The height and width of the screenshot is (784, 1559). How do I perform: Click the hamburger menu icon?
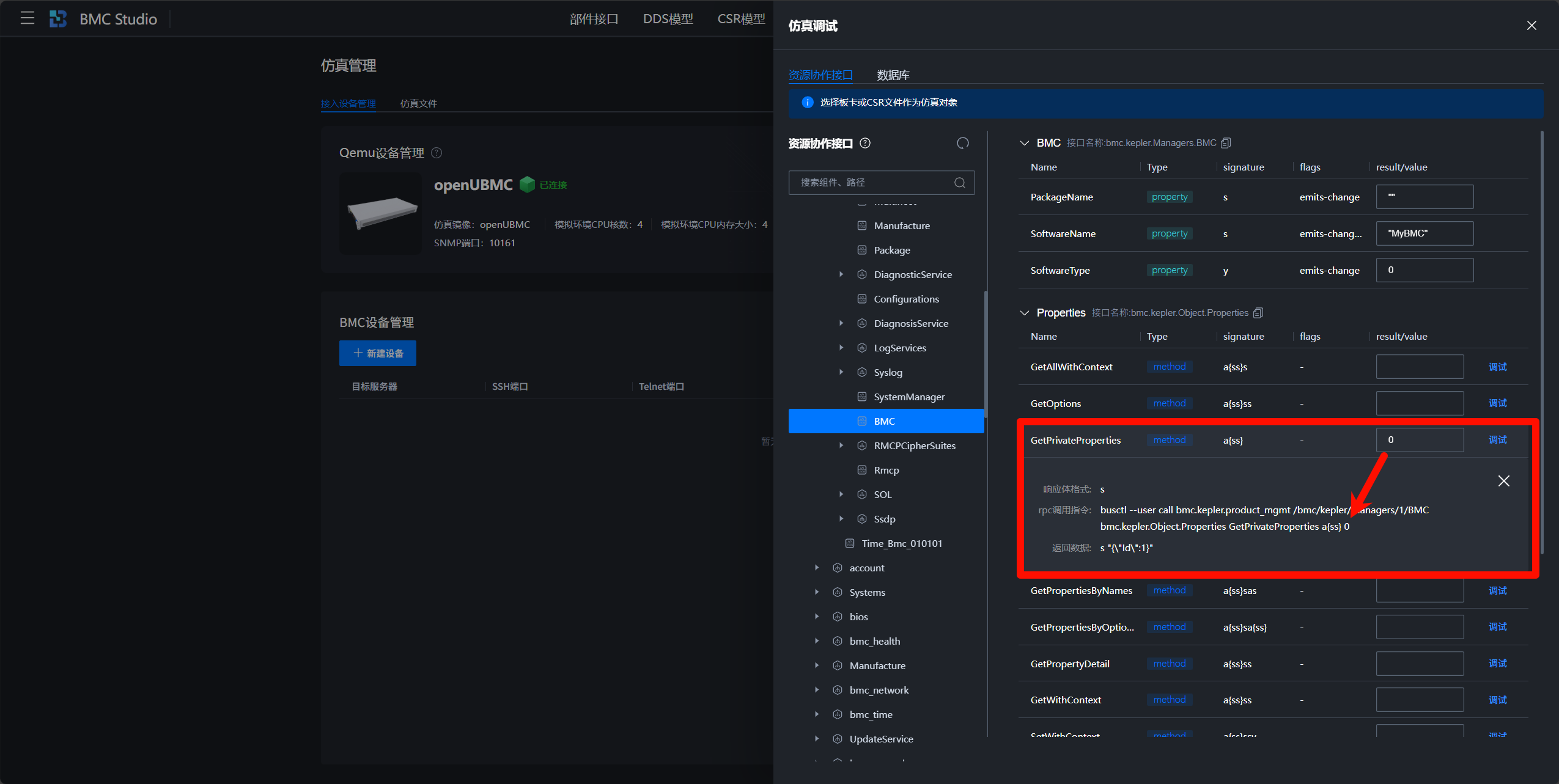27,18
